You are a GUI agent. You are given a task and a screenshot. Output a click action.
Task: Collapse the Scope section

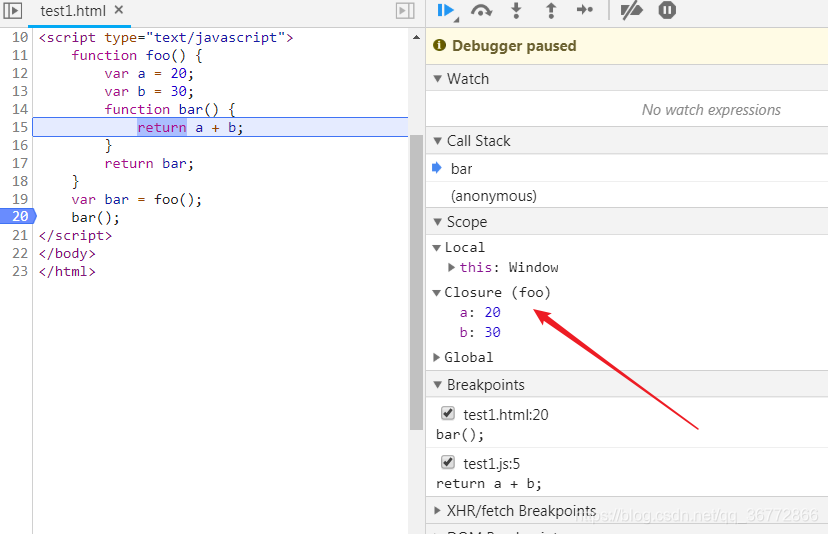[x=437, y=222]
